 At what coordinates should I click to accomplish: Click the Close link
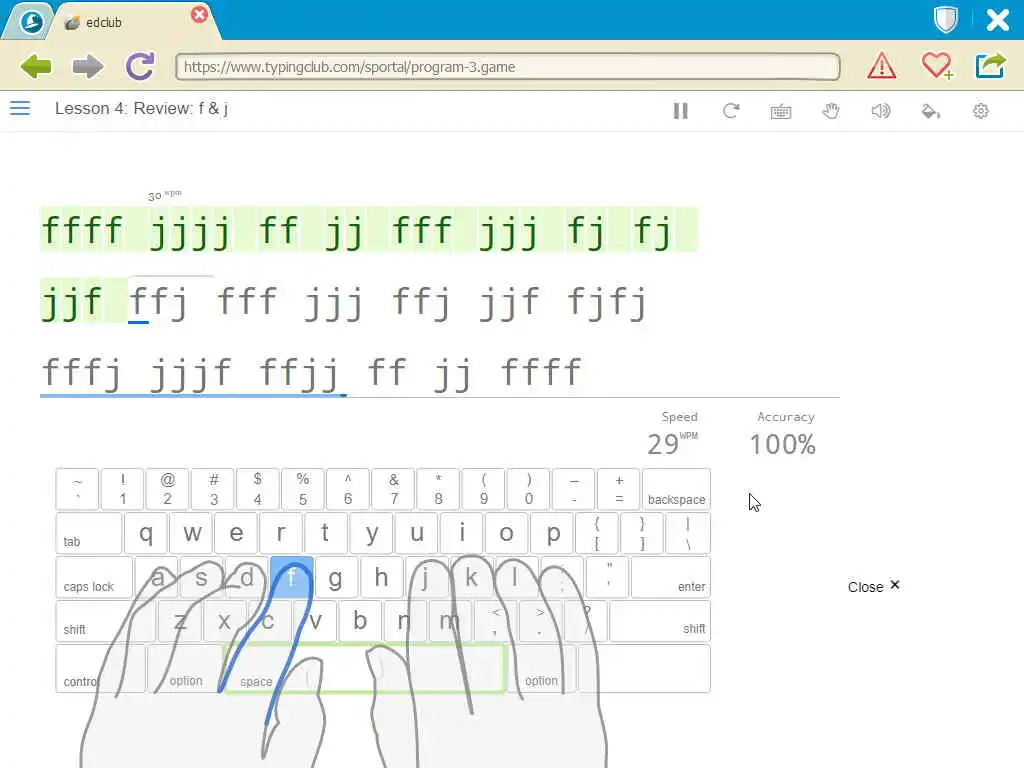pos(873,586)
